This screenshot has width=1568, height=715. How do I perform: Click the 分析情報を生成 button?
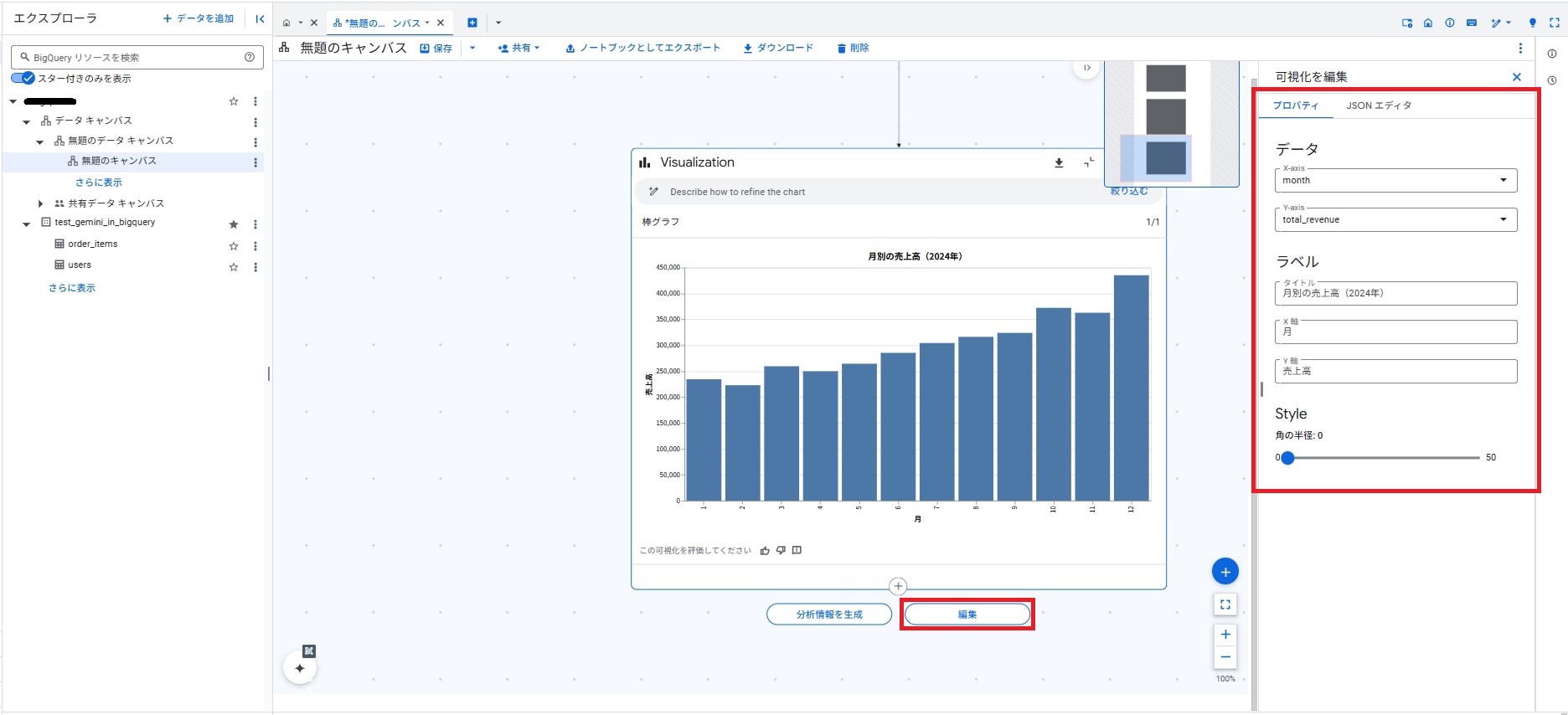(828, 615)
